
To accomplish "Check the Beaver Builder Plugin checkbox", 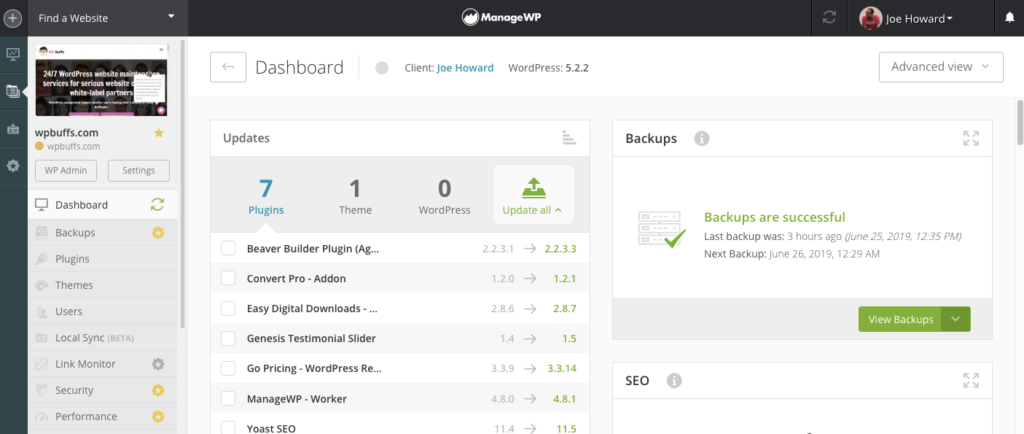I will click(228, 248).
